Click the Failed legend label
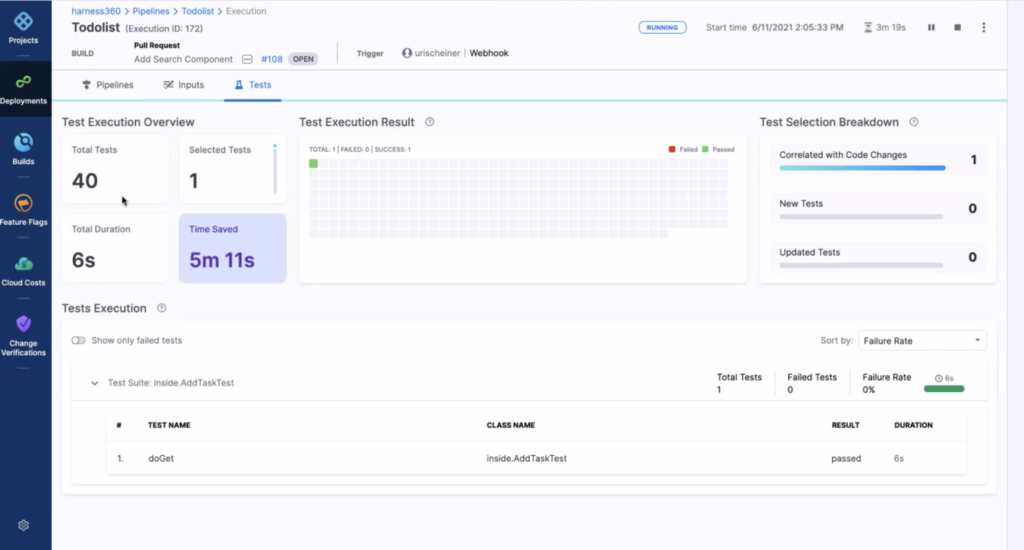Viewport: 1024px width, 550px height. pos(688,150)
